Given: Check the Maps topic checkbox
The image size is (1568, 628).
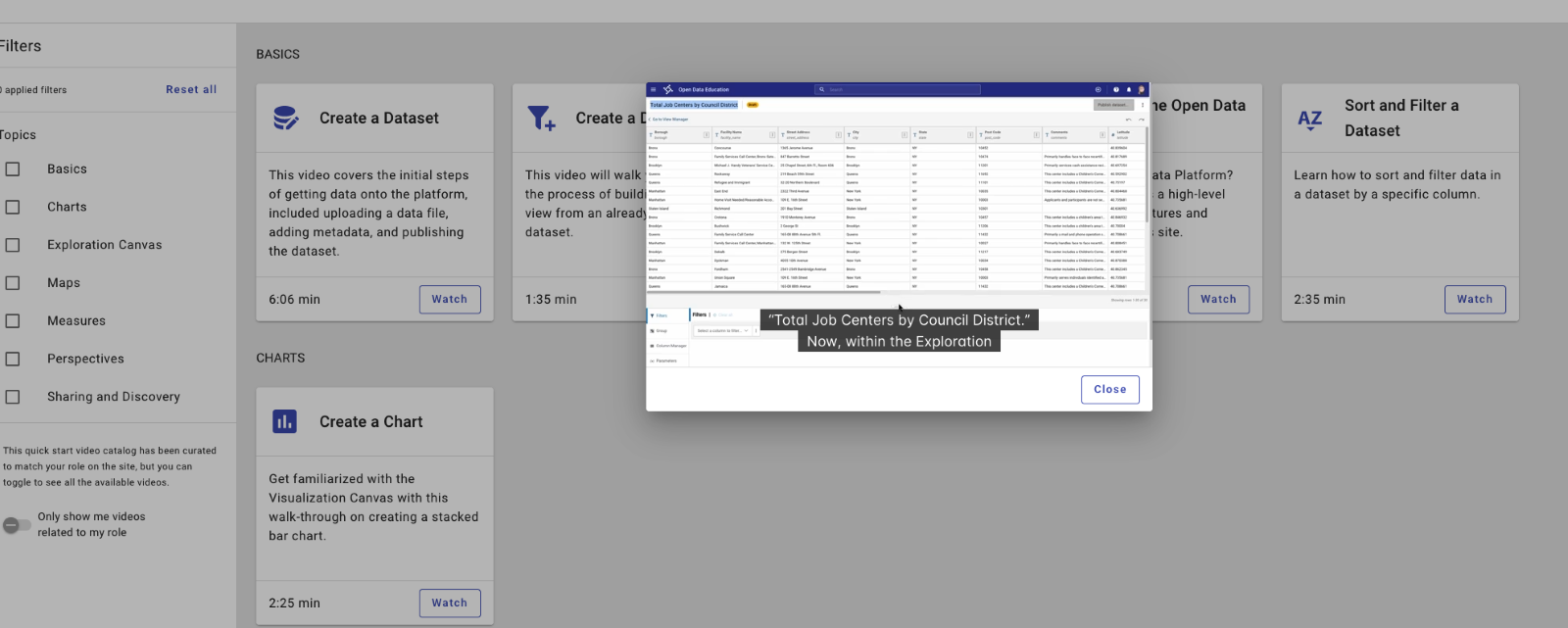Looking at the screenshot, I should (13, 283).
